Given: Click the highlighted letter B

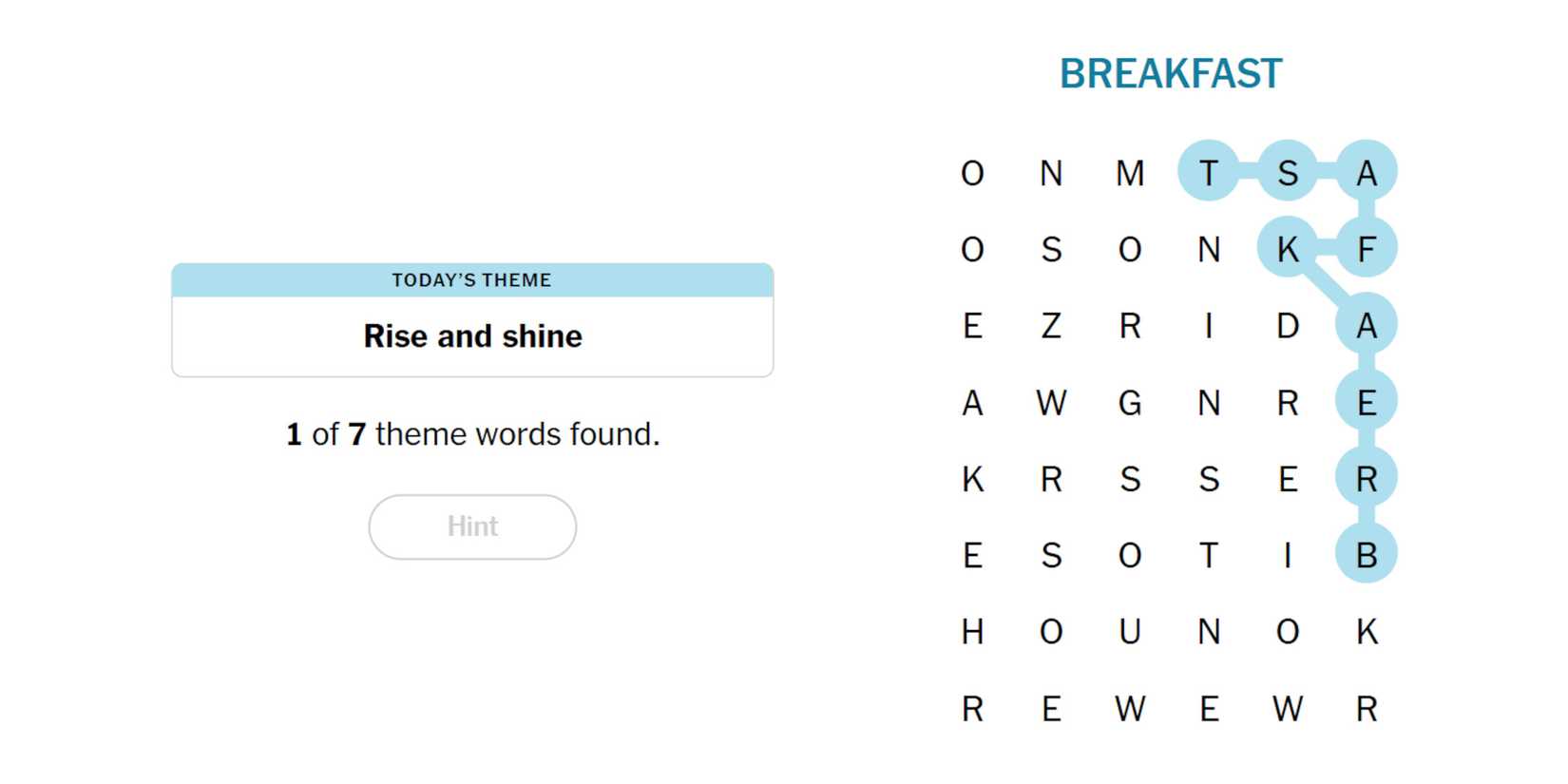Looking at the screenshot, I should click(1366, 555).
